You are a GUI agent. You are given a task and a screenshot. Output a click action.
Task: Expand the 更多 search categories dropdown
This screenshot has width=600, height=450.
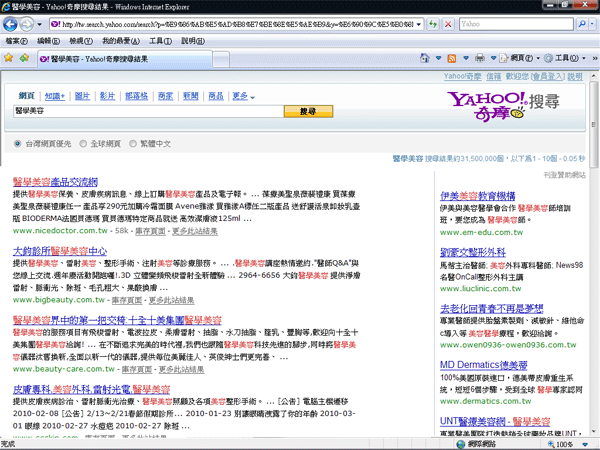(243, 96)
